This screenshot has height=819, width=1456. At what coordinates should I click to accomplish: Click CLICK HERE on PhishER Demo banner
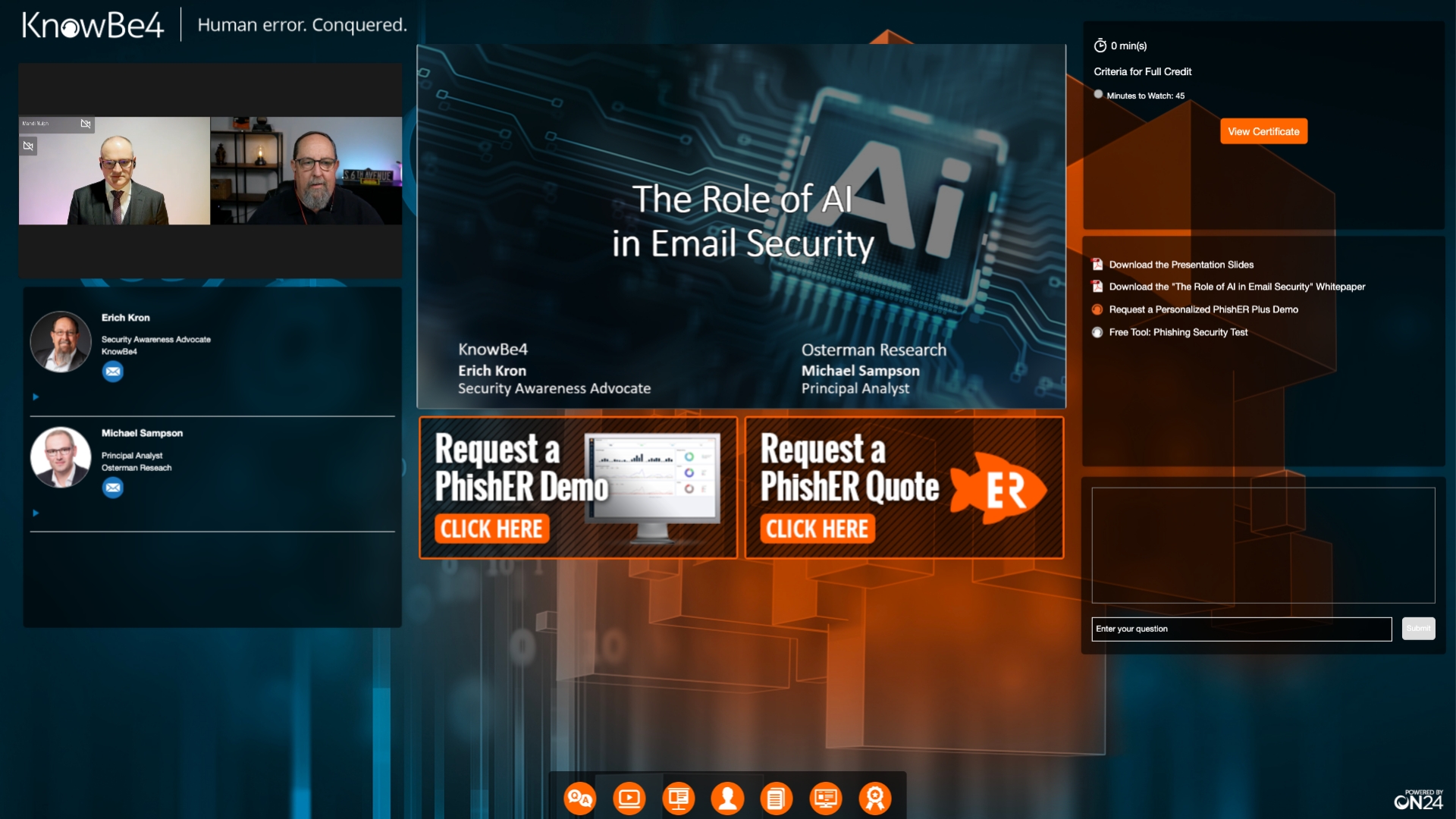coord(491,529)
